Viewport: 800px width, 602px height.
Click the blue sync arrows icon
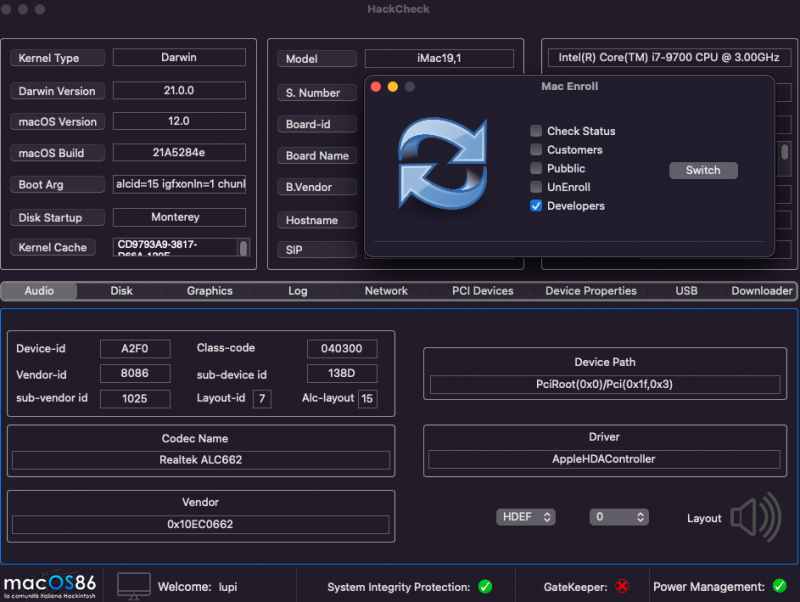[442, 161]
